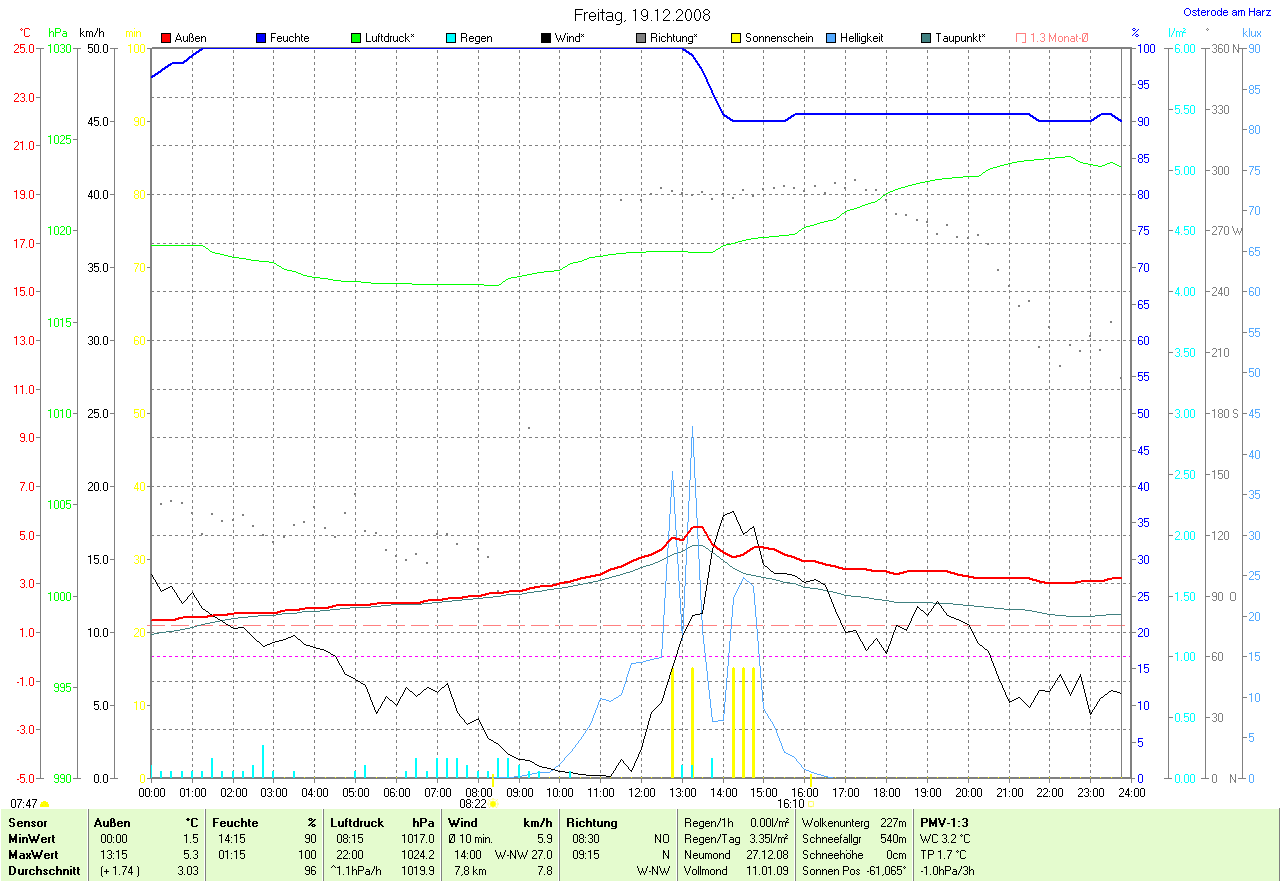Click the sunrise sun icon beside 07:47

[x=45, y=803]
